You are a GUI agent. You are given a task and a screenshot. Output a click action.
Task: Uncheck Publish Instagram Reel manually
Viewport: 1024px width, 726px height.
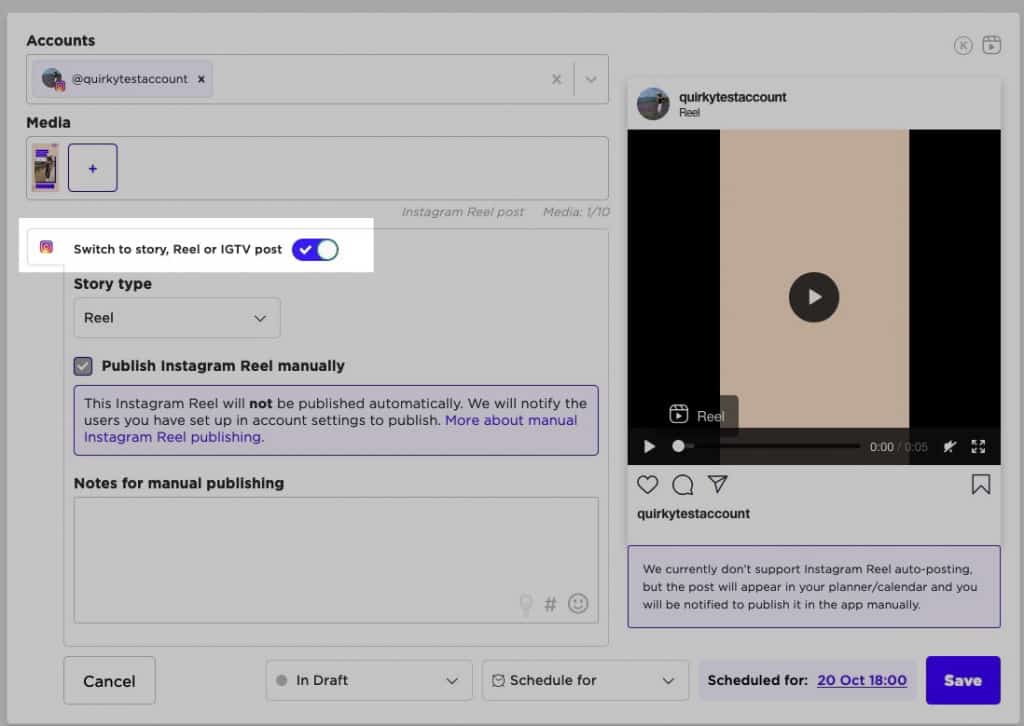point(84,366)
